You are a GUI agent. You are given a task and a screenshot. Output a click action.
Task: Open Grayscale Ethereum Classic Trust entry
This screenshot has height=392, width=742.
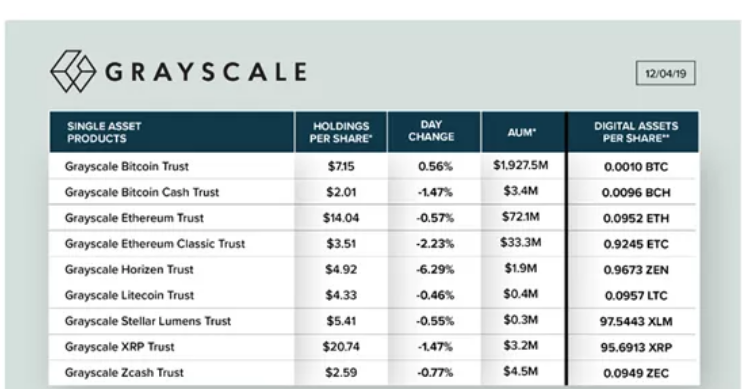click(x=374, y=244)
